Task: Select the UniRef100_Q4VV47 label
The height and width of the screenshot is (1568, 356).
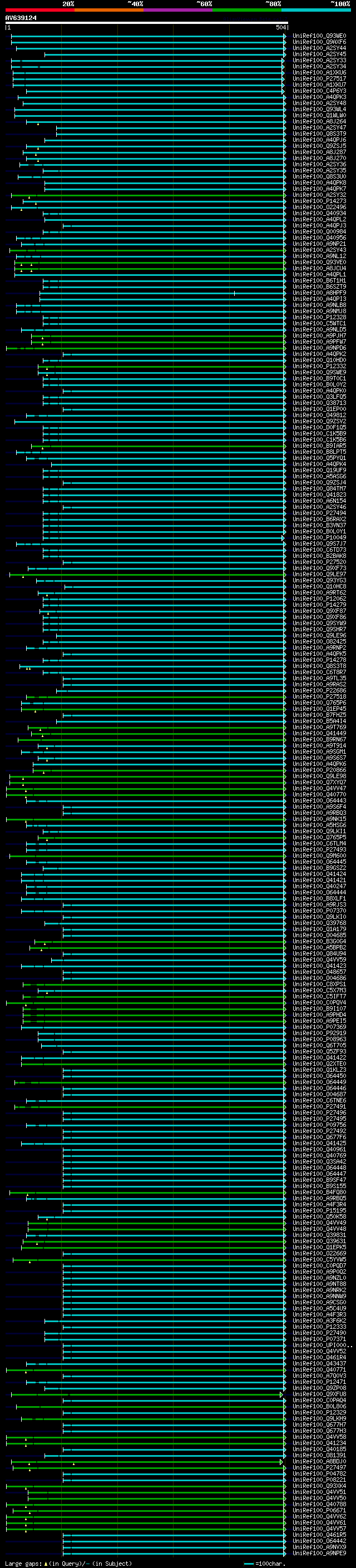Action: (319, 788)
